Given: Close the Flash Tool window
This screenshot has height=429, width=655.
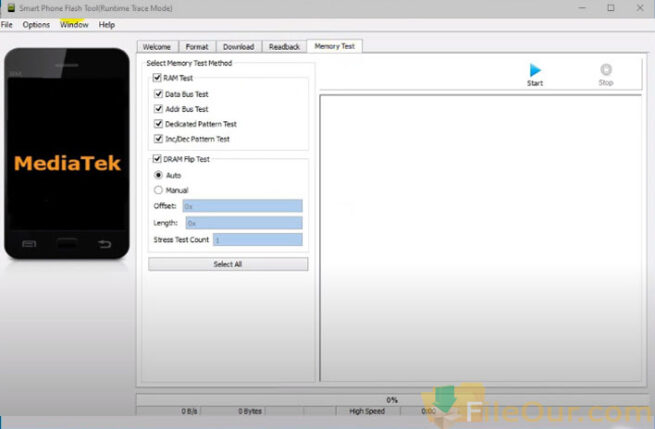Looking at the screenshot, I should click(640, 8).
